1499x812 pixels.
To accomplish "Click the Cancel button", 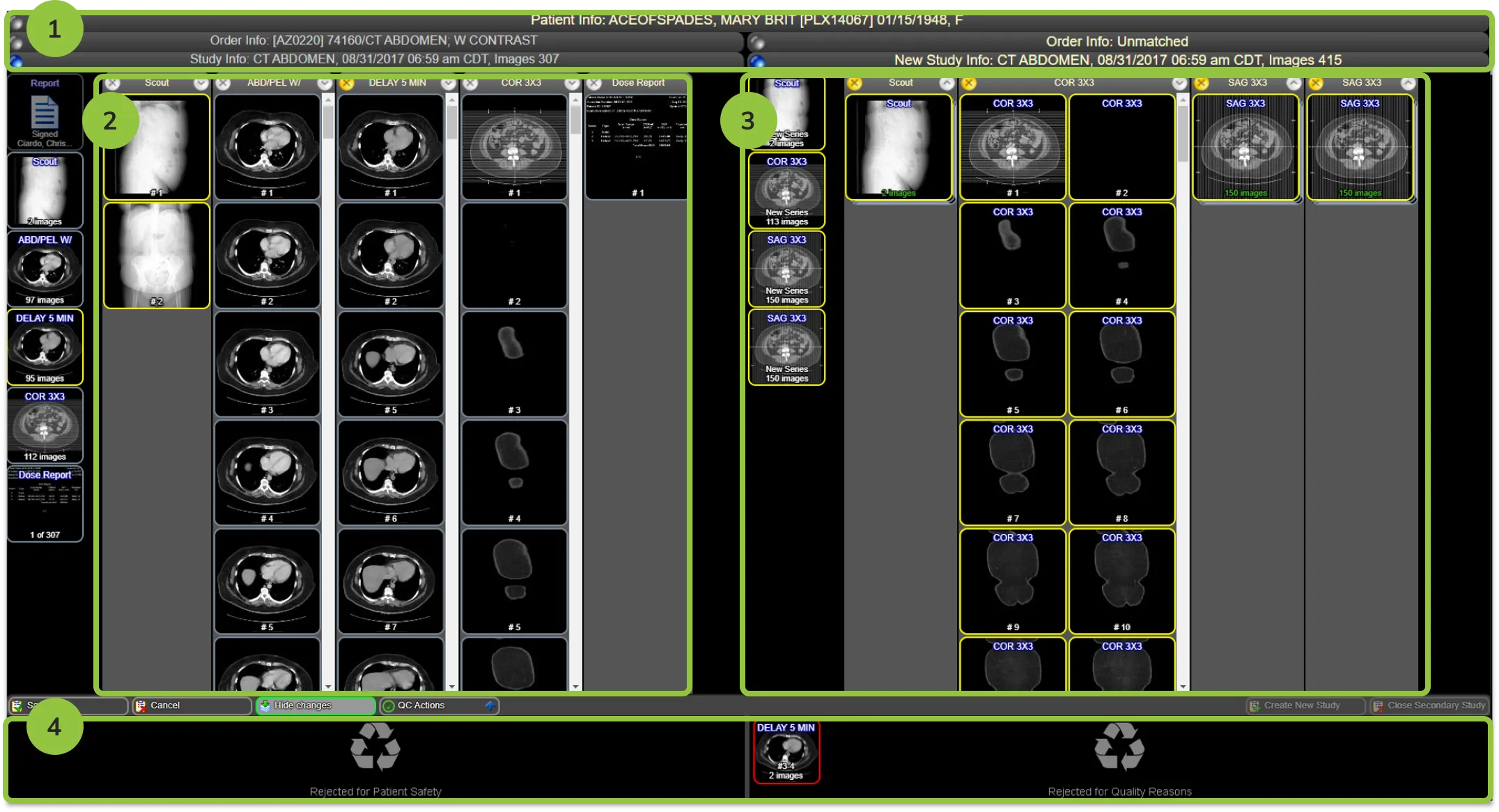I will click(x=192, y=705).
